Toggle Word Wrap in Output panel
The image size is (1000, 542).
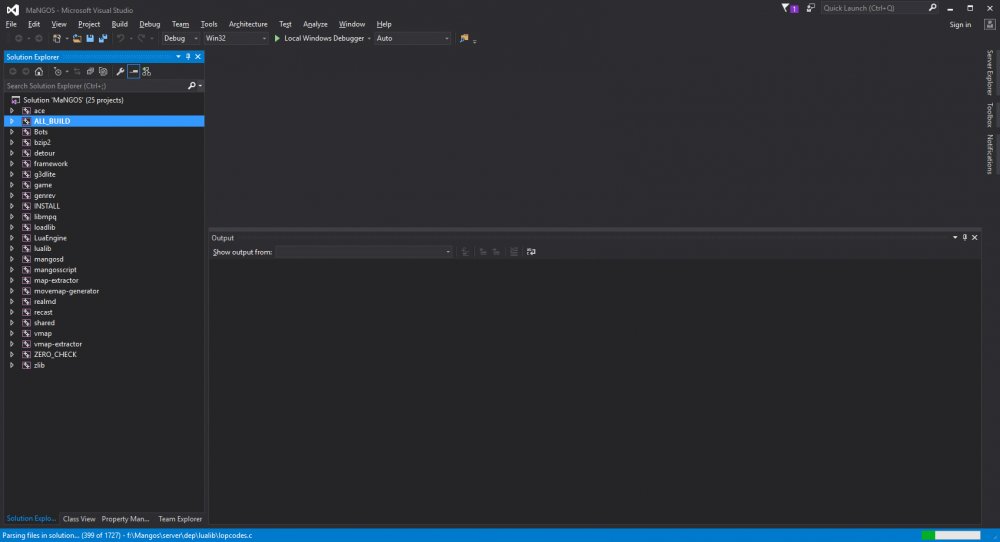point(531,252)
